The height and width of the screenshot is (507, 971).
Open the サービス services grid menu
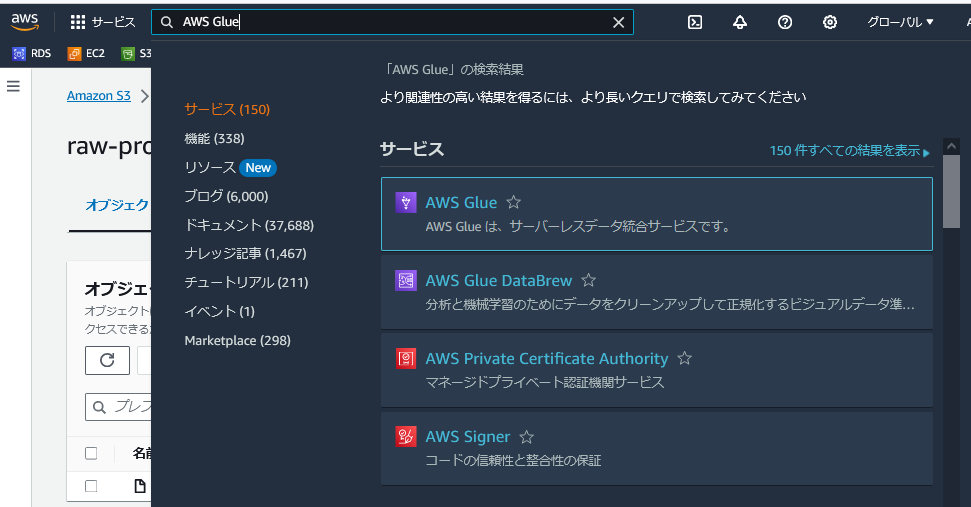tap(103, 22)
